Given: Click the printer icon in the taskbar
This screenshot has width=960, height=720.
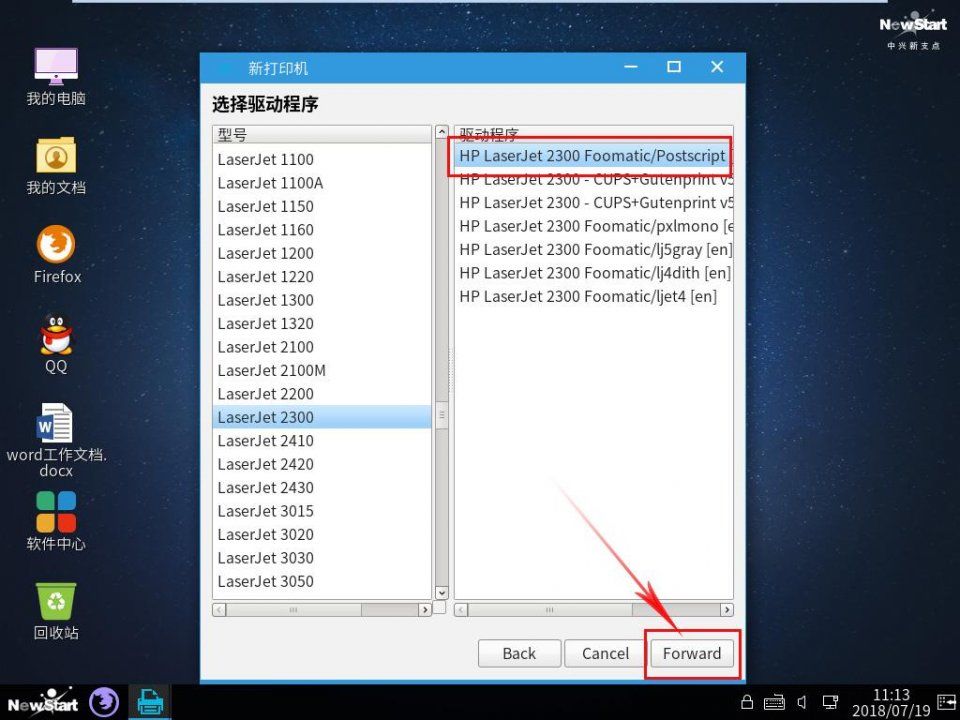Looking at the screenshot, I should [x=150, y=702].
